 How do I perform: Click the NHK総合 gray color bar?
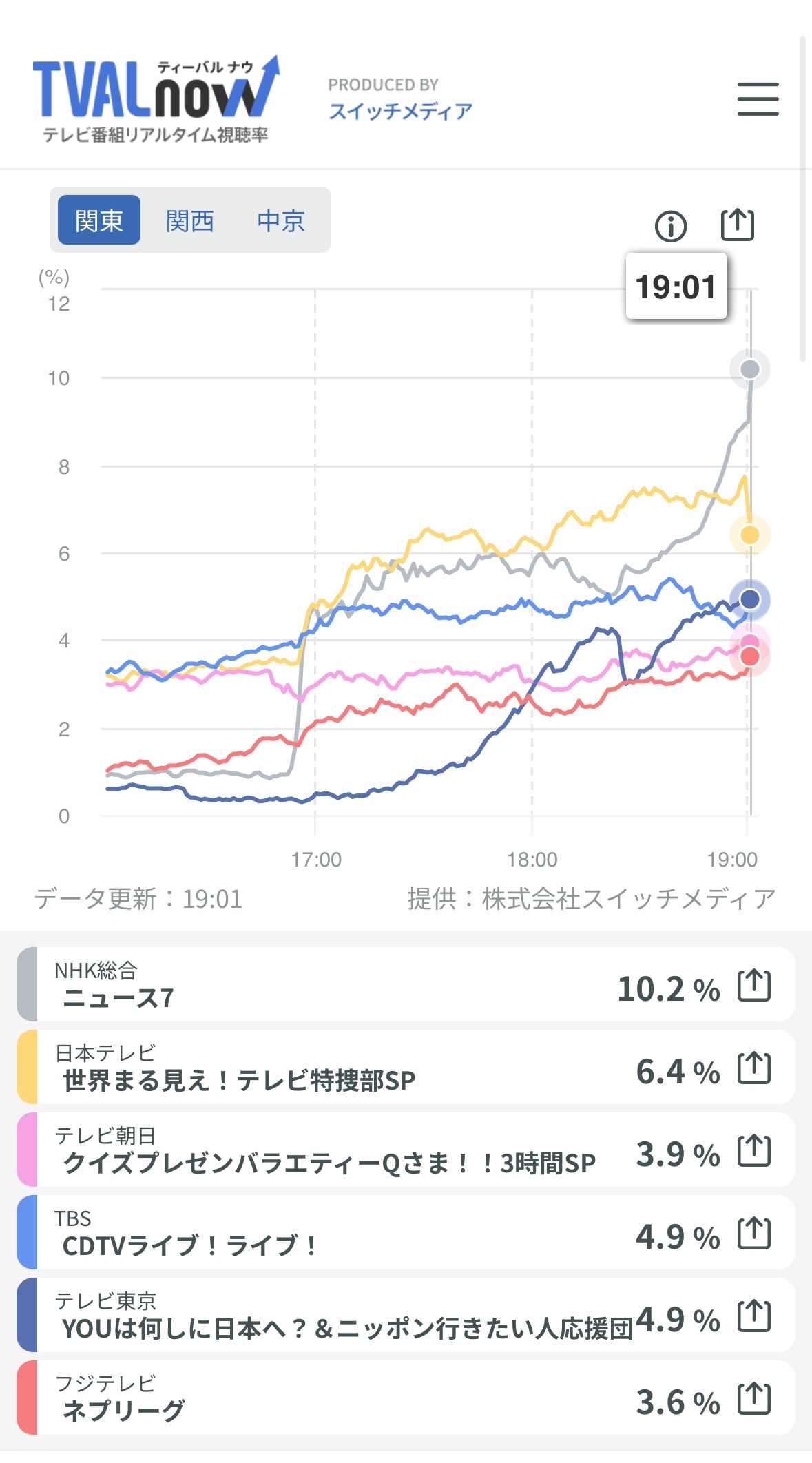pos(27,984)
